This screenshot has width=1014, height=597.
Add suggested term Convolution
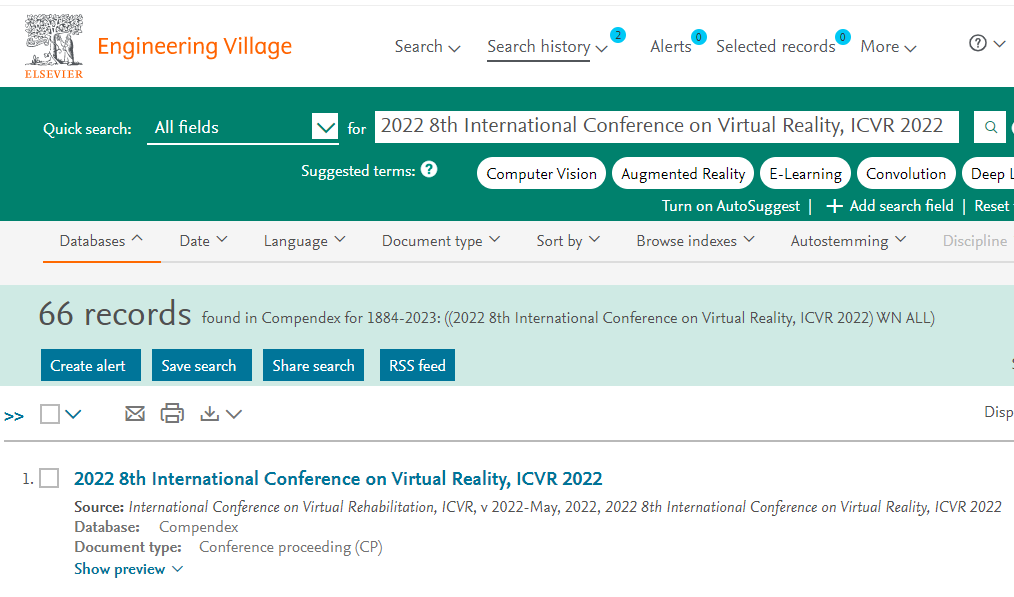pos(906,173)
